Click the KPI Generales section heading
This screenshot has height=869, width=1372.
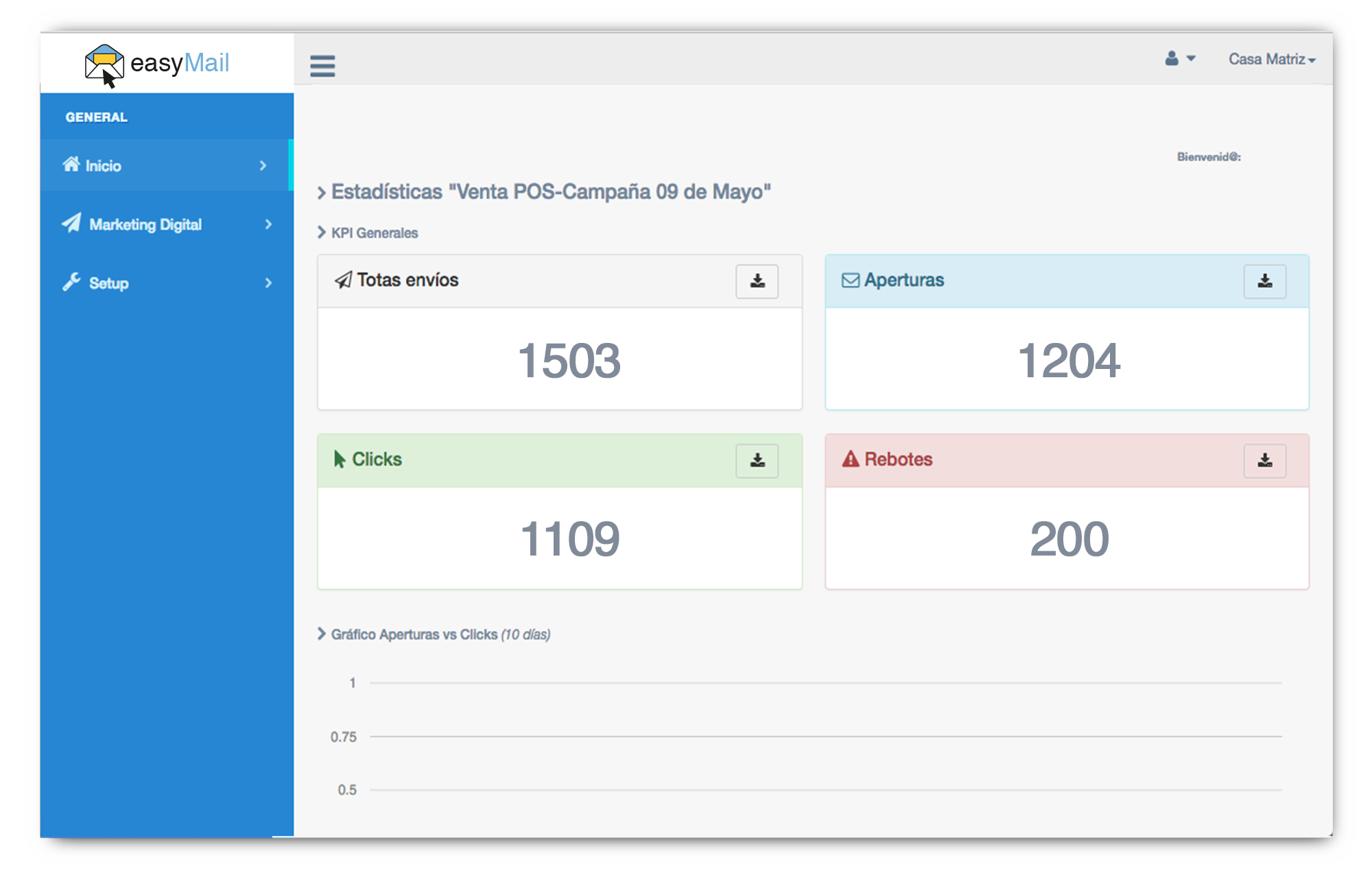click(374, 233)
